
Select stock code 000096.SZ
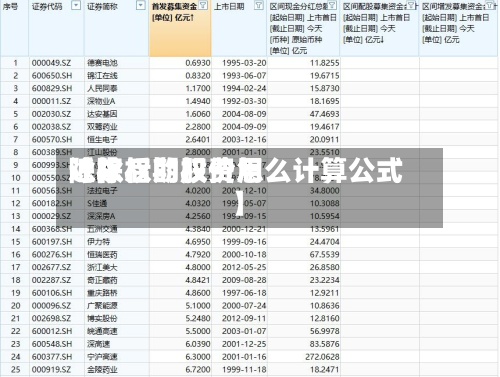pyautogui.click(x=51, y=306)
